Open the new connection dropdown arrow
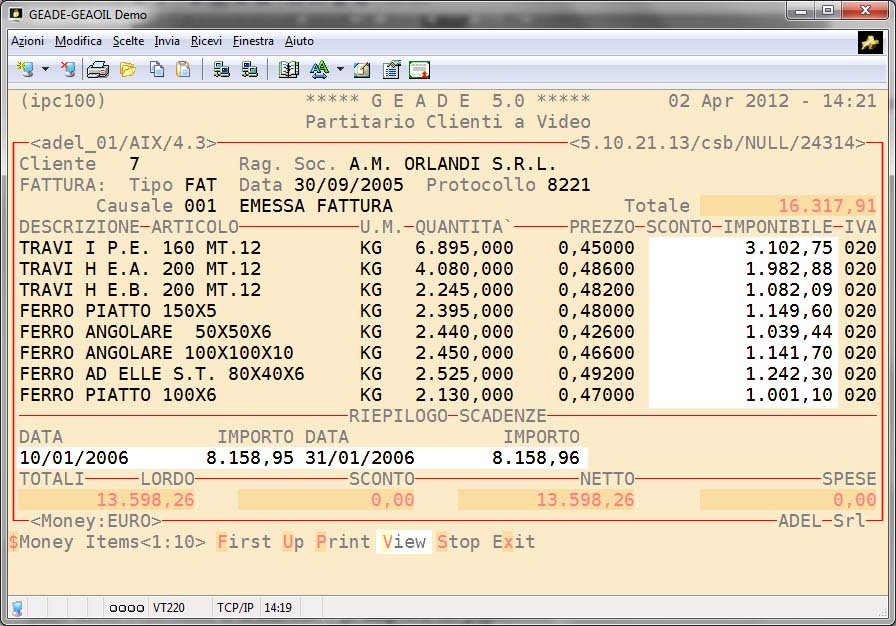The width and height of the screenshot is (896, 626). point(46,70)
